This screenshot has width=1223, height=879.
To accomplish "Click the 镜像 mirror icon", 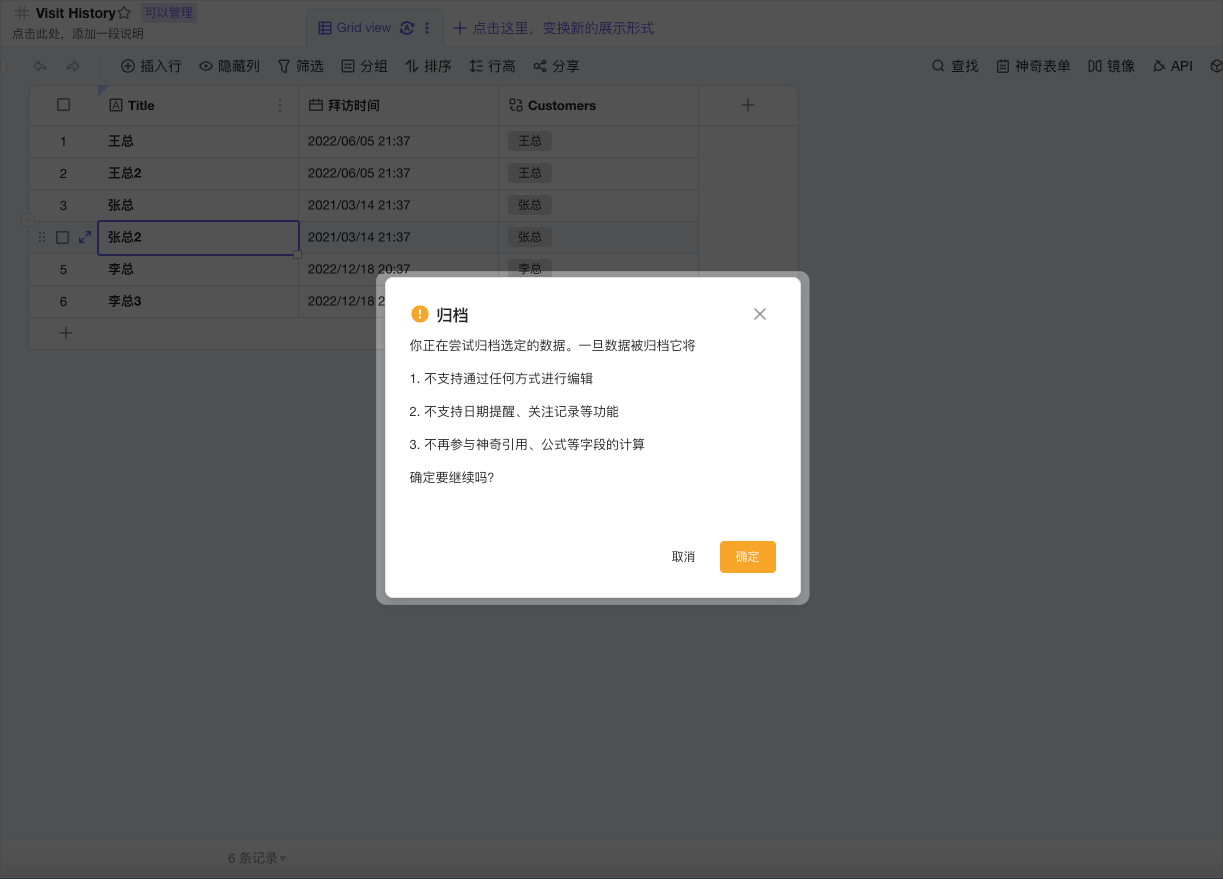I will 1110,66.
